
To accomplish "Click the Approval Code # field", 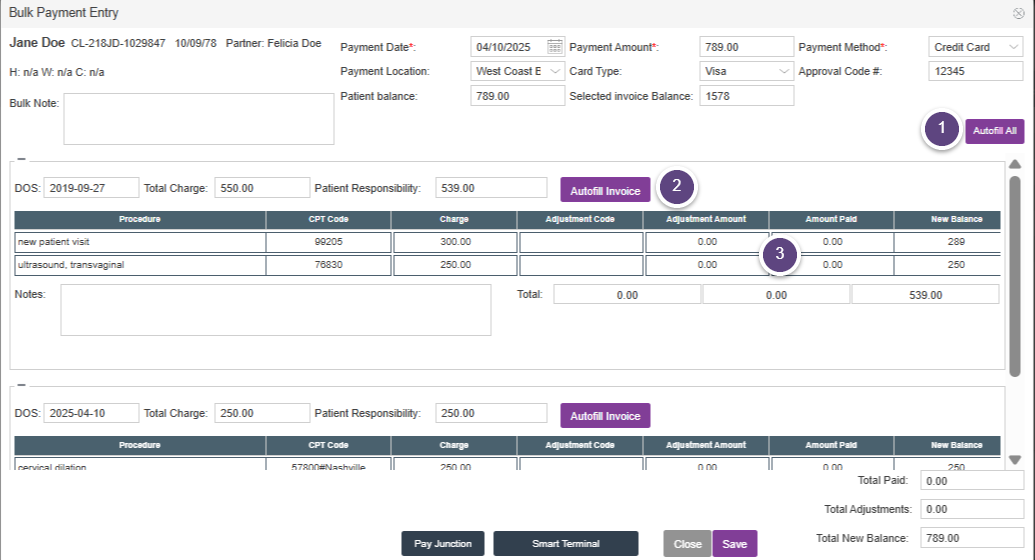I will coord(975,71).
